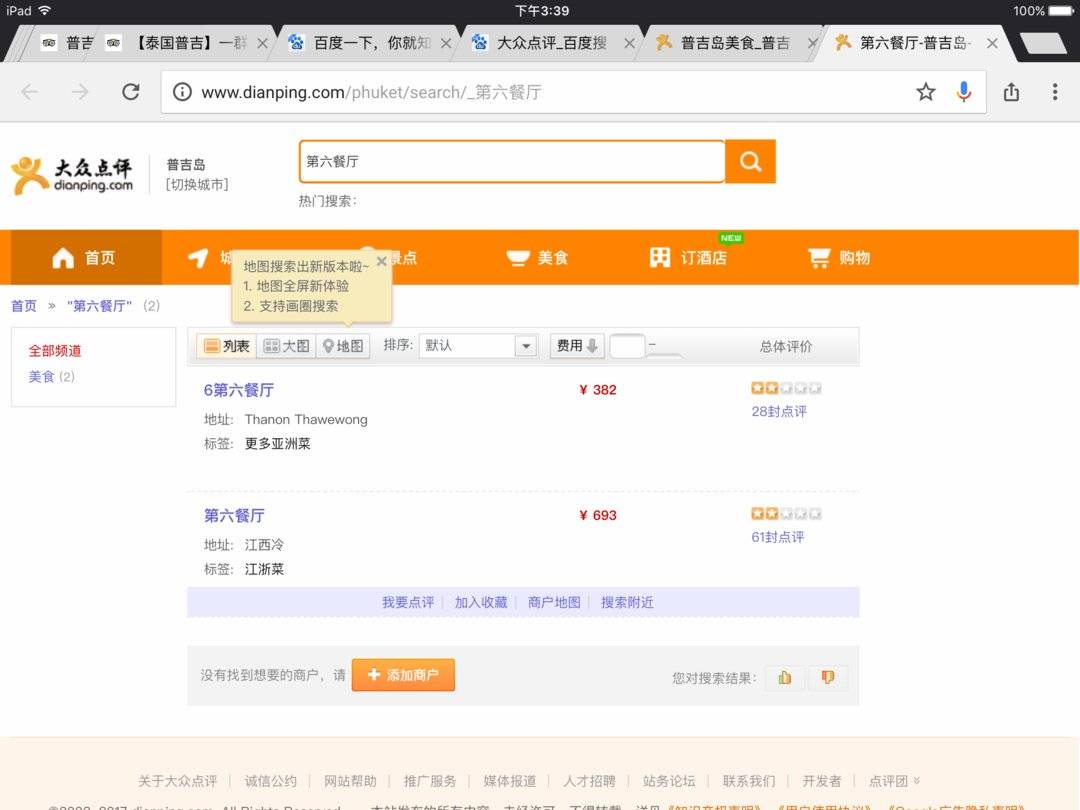View site info icon in address bar
This screenshot has width=1080, height=810.
(182, 92)
